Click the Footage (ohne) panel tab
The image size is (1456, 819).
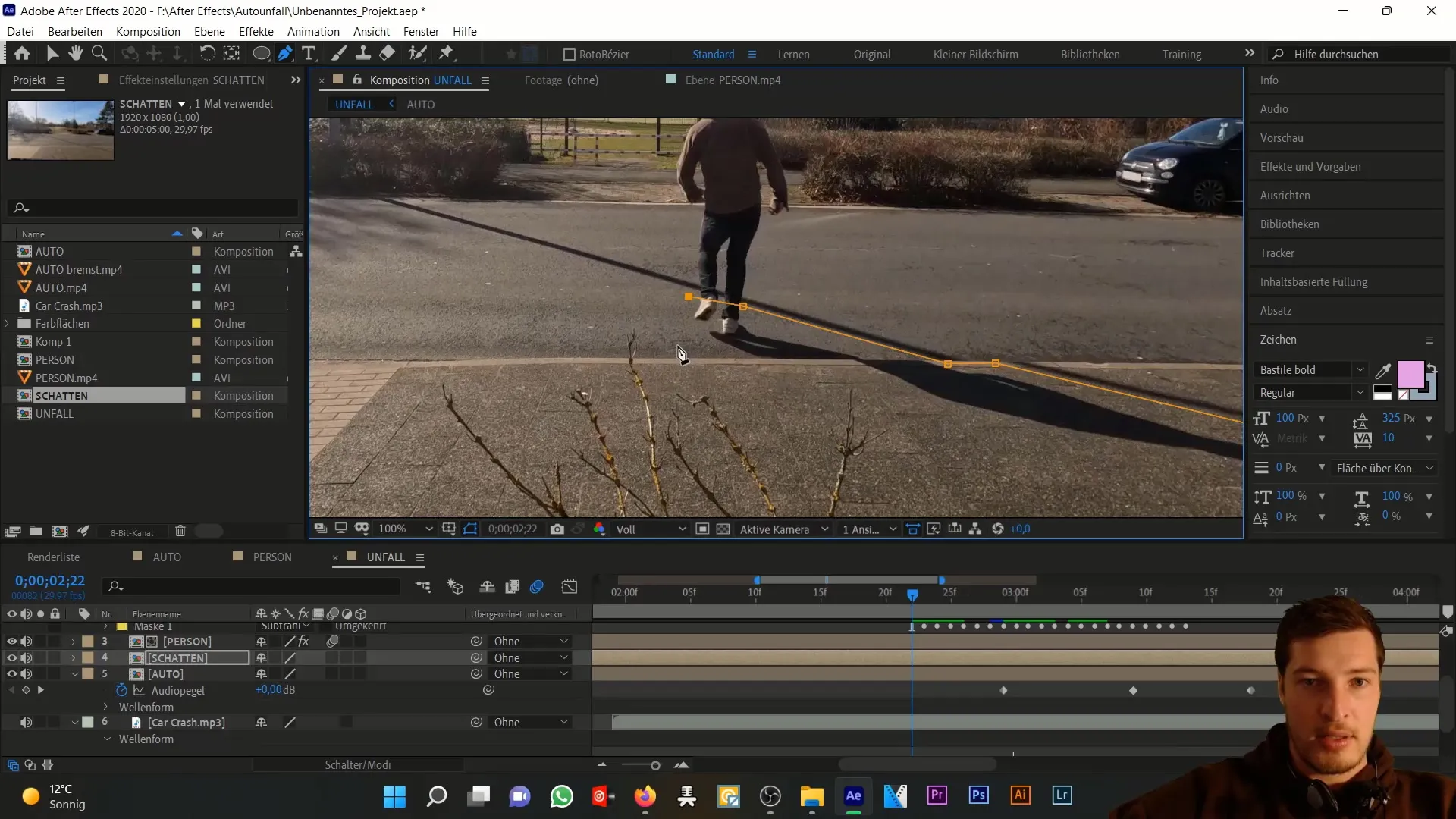pyautogui.click(x=561, y=80)
